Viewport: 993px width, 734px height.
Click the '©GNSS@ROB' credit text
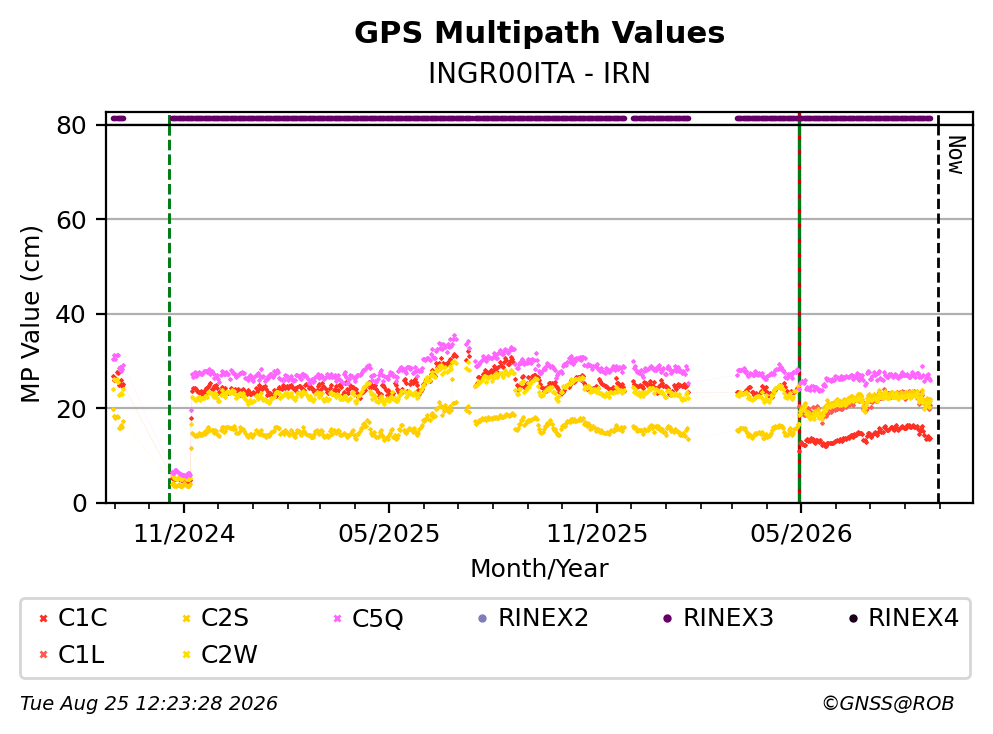pyautogui.click(x=888, y=704)
